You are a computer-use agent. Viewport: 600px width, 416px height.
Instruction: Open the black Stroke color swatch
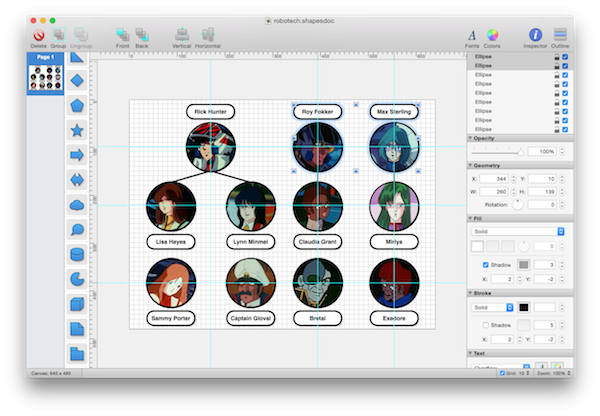524,307
